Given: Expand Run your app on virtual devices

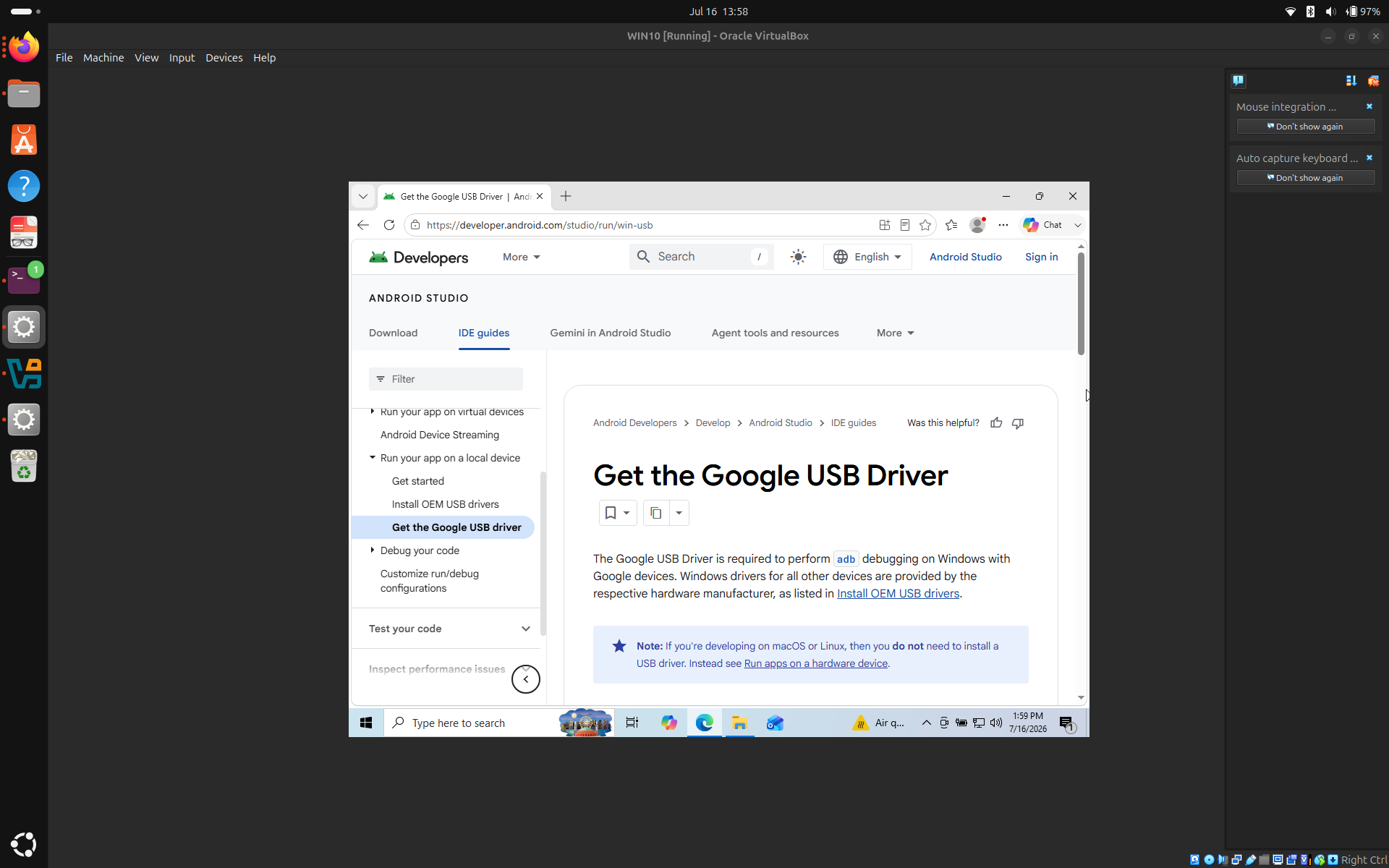Looking at the screenshot, I should [x=373, y=412].
